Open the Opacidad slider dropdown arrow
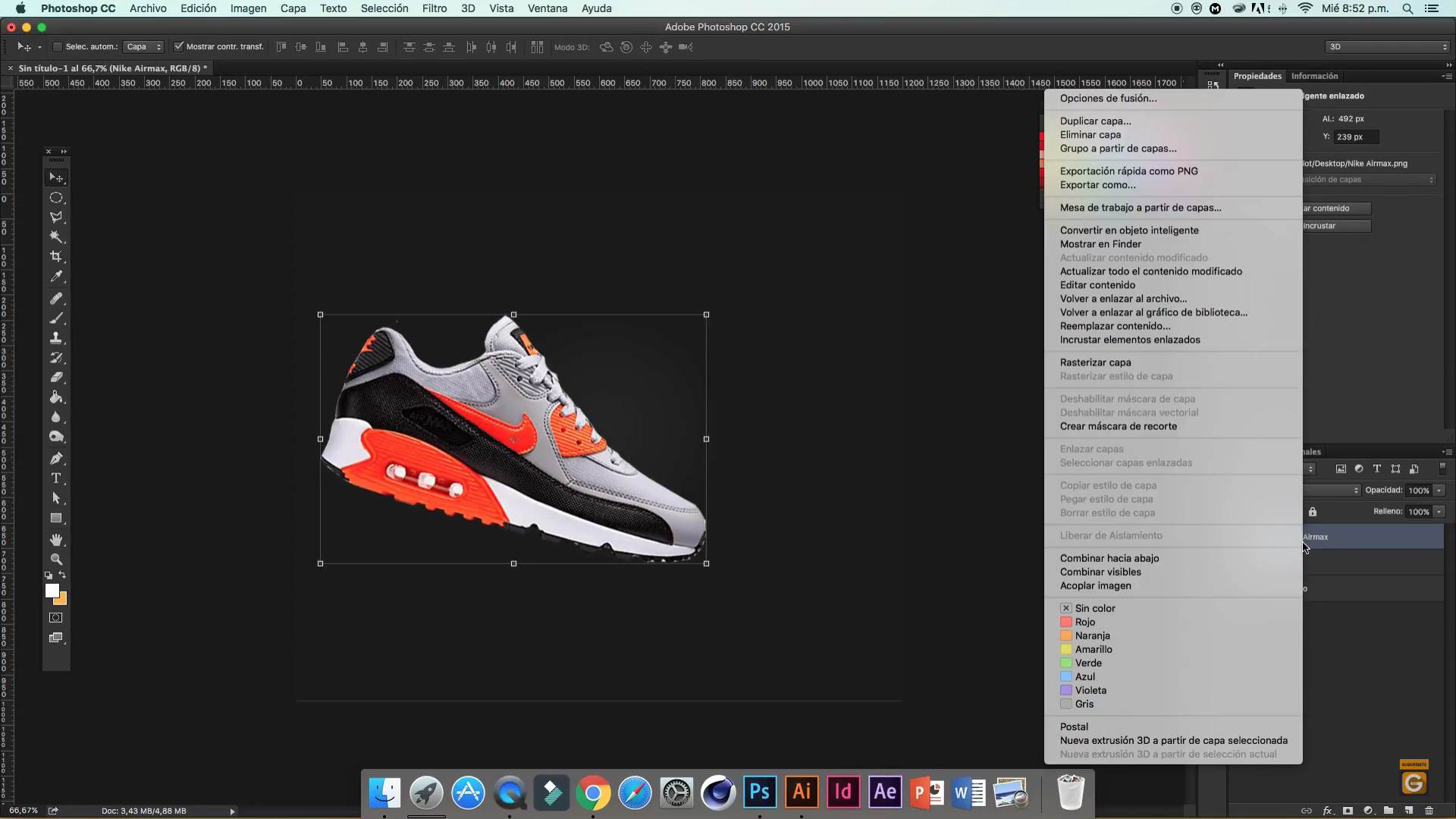The image size is (1456, 819). tap(1439, 491)
